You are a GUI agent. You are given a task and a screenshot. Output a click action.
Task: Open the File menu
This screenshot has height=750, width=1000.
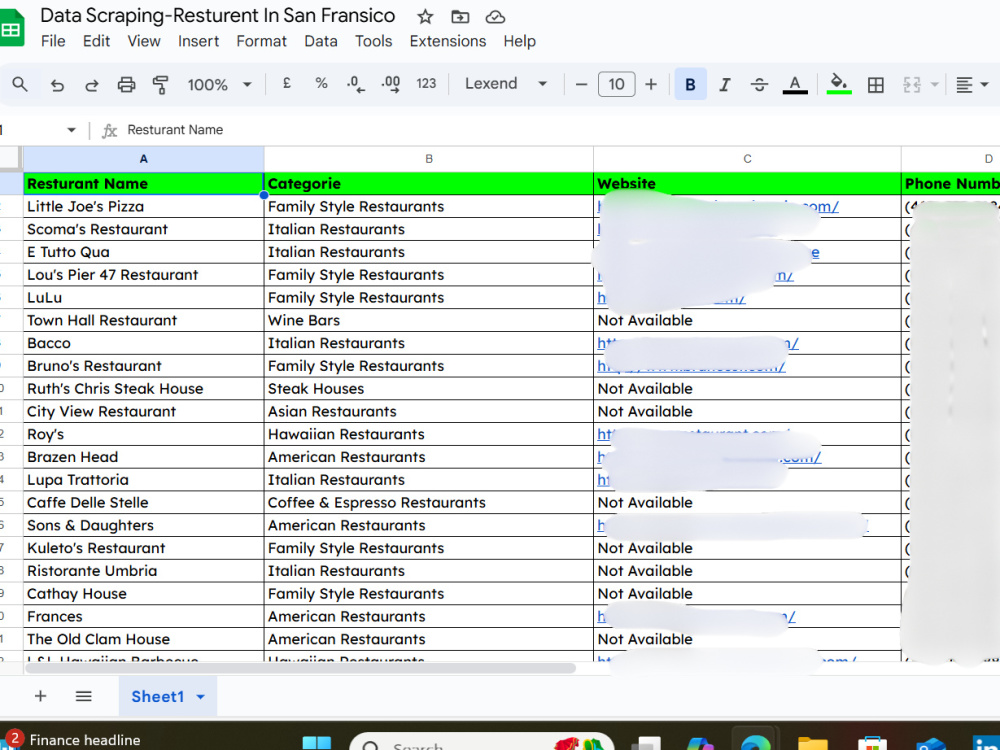tap(53, 41)
